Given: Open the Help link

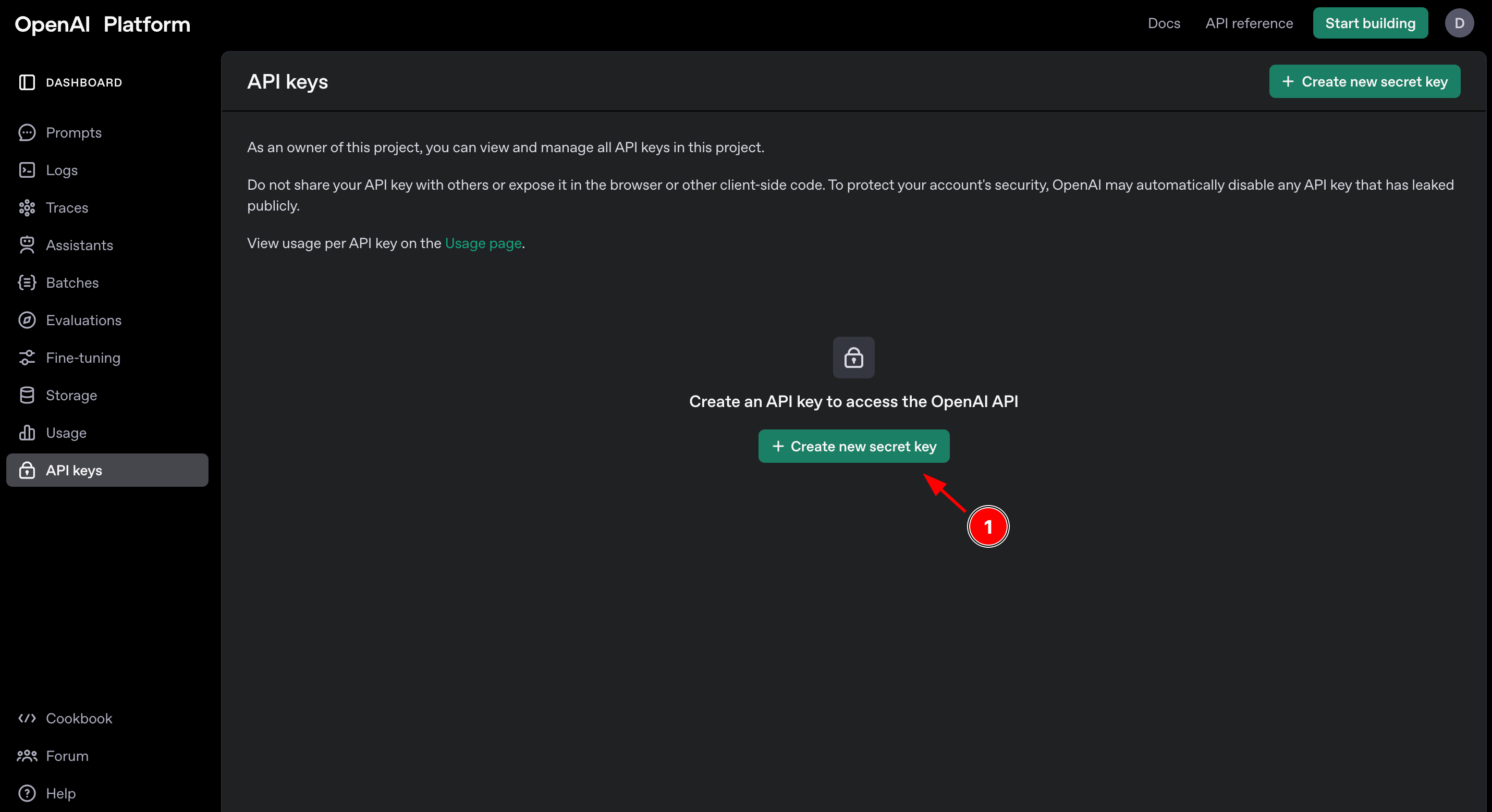Looking at the screenshot, I should point(61,793).
